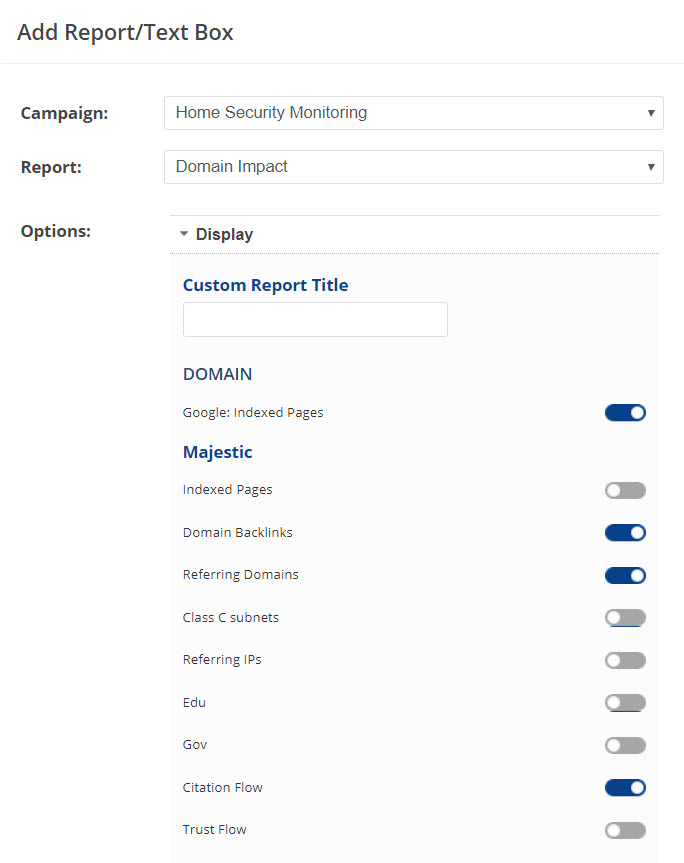This screenshot has width=684, height=863.
Task: Turn off Referring Domains toggle
Action: tap(625, 575)
